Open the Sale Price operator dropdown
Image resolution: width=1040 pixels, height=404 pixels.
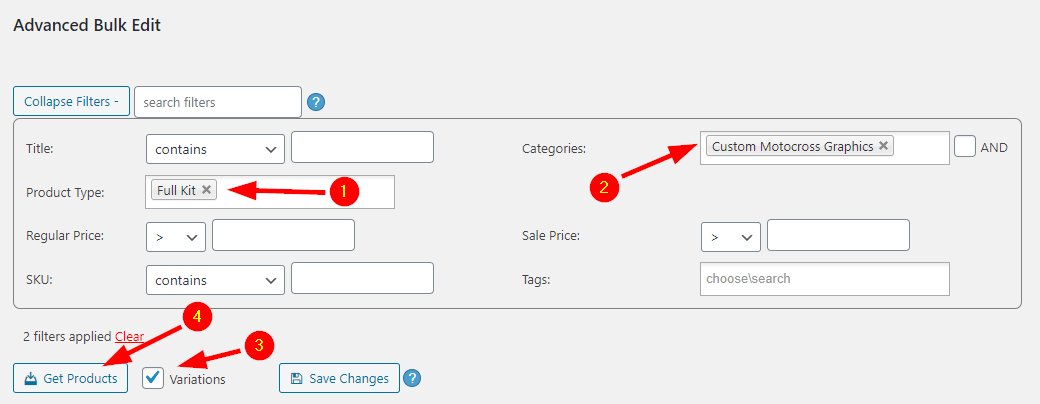(x=731, y=237)
